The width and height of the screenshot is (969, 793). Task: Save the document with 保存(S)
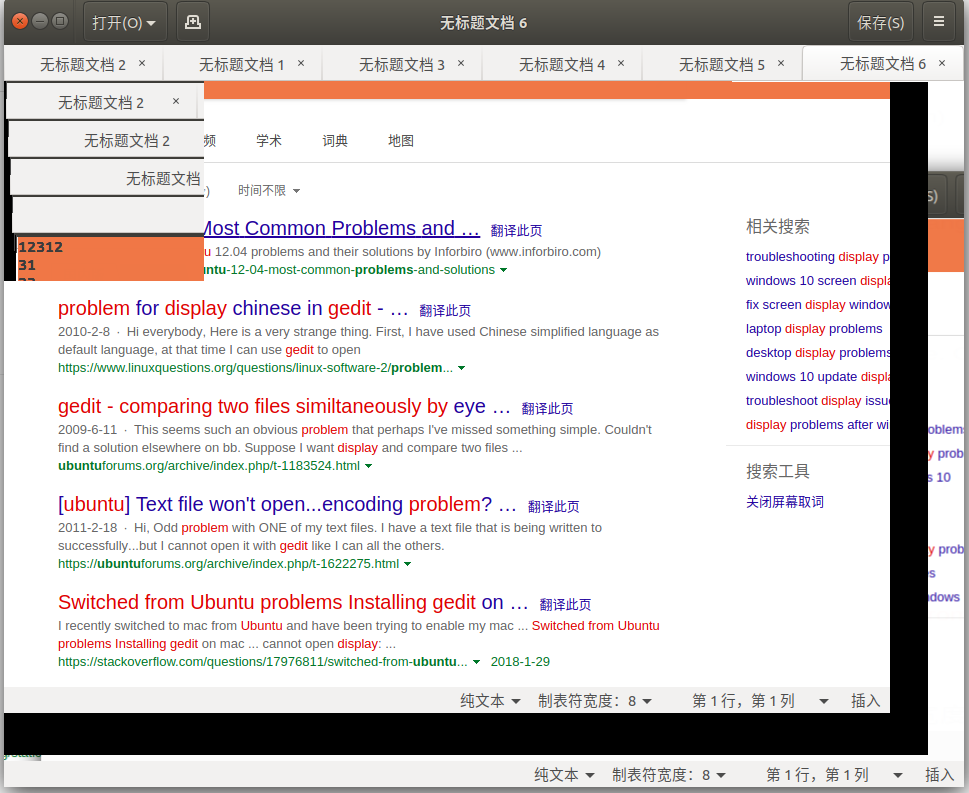(881, 22)
